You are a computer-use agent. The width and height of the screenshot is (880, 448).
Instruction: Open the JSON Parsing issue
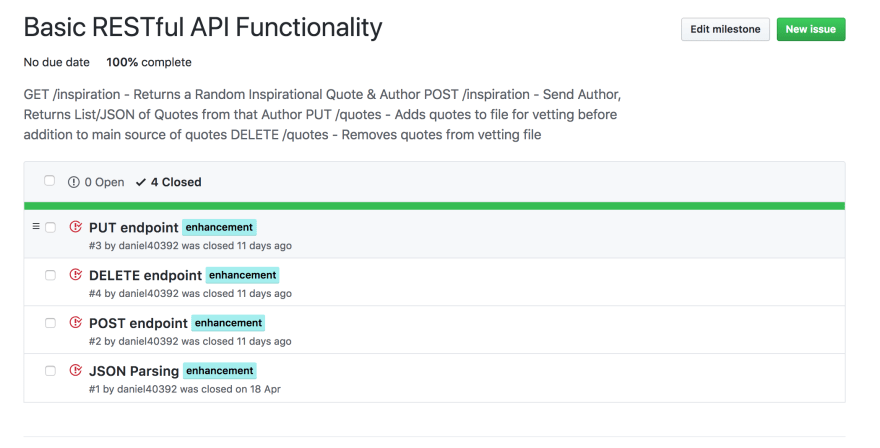coord(134,371)
